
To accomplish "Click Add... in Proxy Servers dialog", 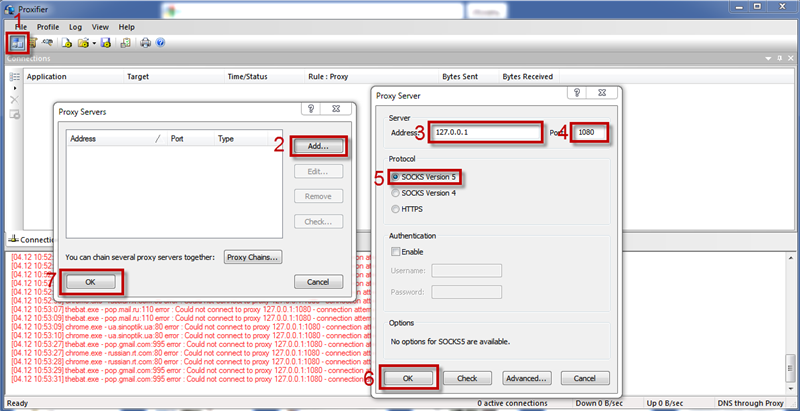I will [x=318, y=146].
